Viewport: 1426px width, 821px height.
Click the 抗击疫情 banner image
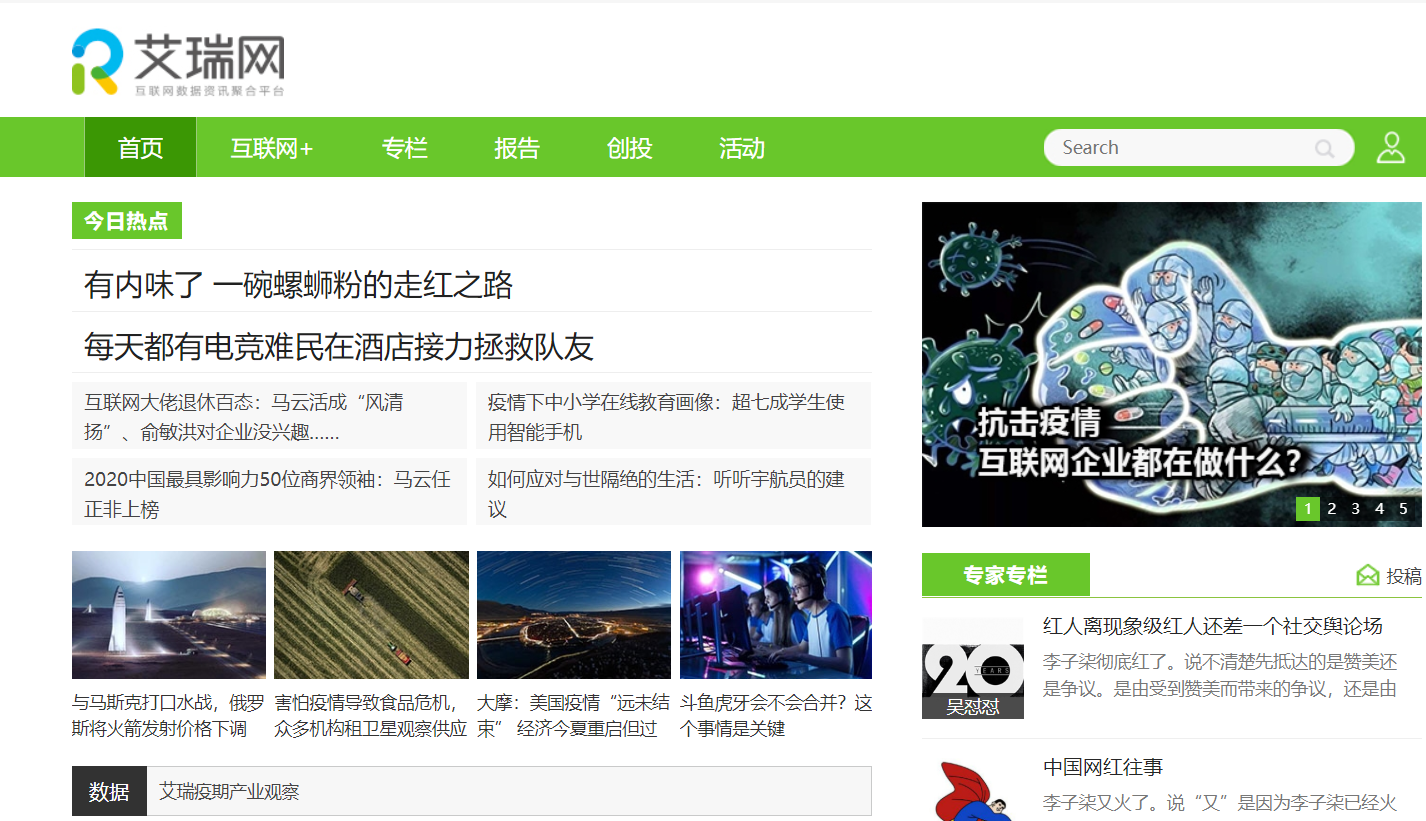1171,364
